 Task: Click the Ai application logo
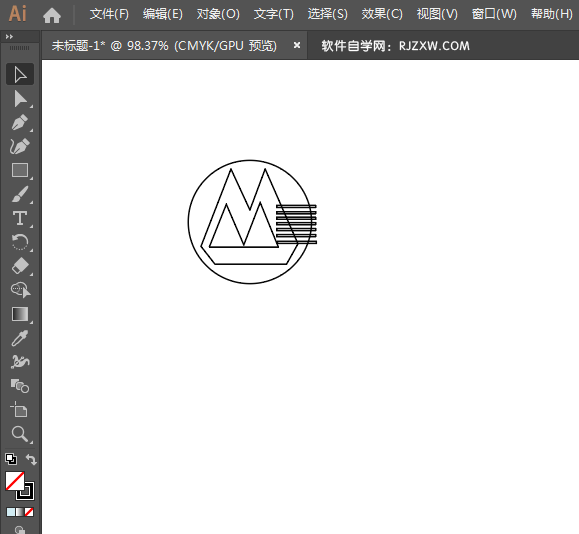point(18,14)
